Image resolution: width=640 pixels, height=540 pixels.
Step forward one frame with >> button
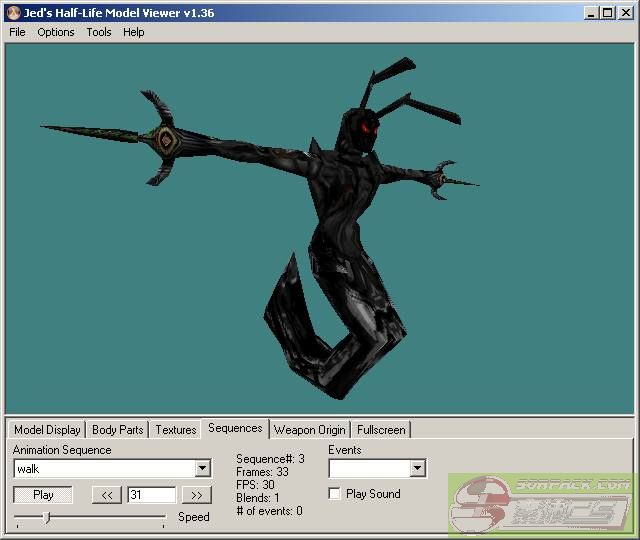click(196, 495)
